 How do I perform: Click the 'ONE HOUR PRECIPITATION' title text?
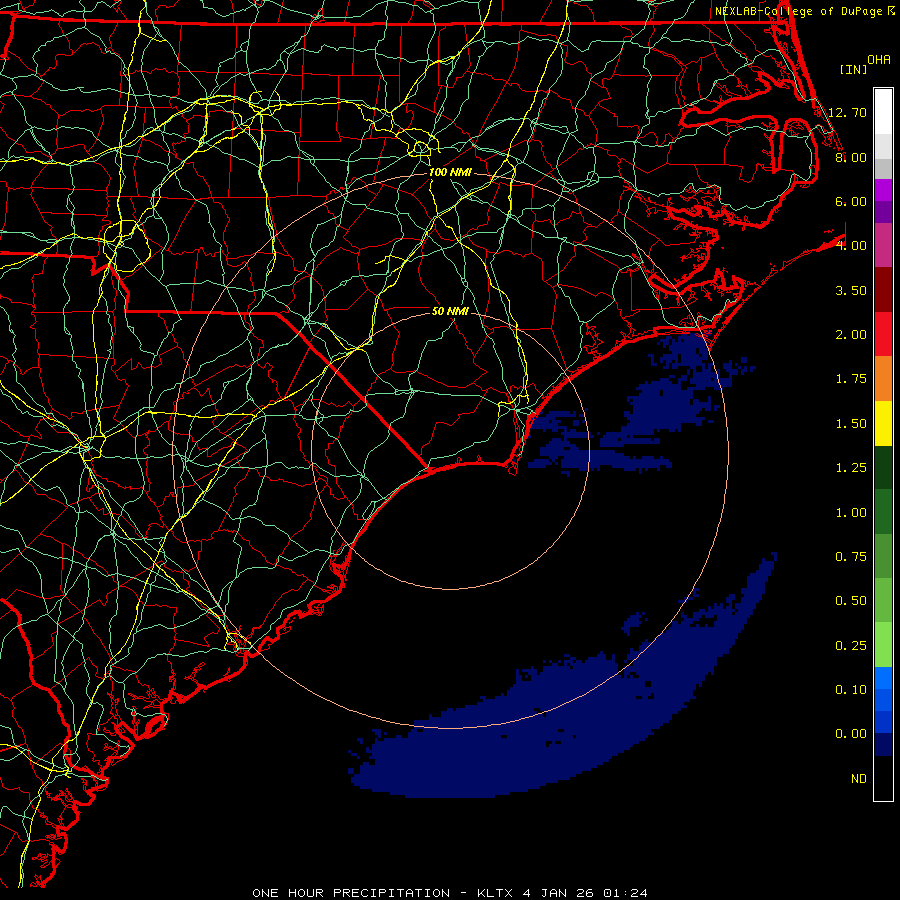pos(351,893)
